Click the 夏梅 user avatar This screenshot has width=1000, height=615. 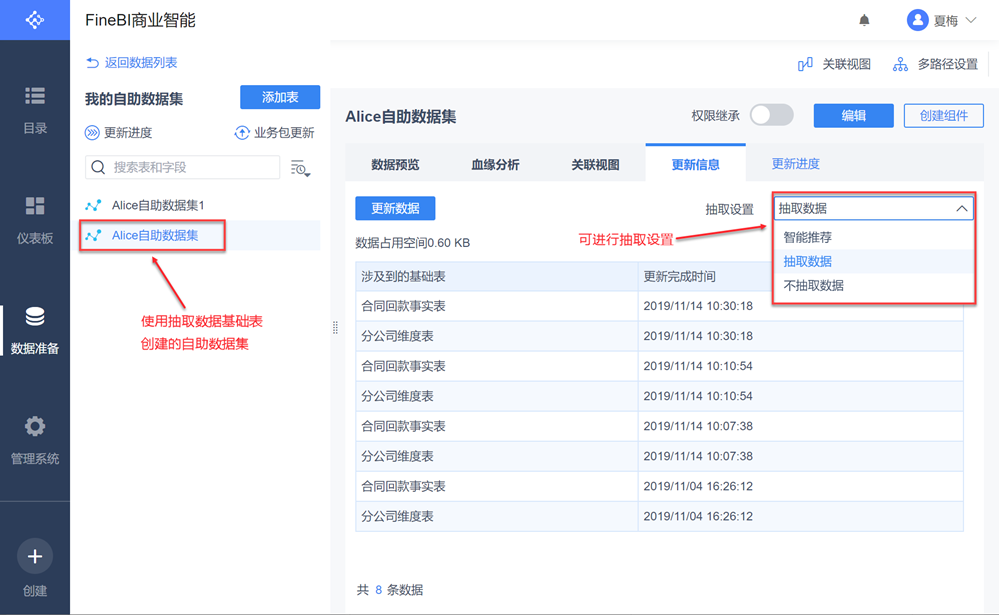pyautogui.click(x=917, y=20)
